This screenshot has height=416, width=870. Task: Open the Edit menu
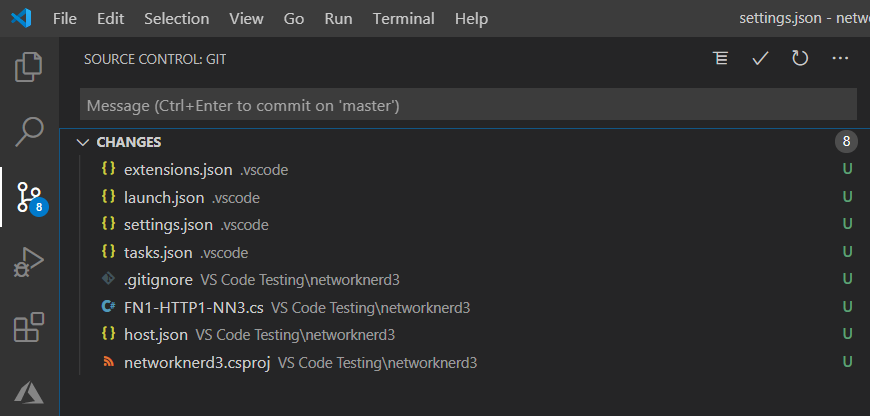click(110, 18)
